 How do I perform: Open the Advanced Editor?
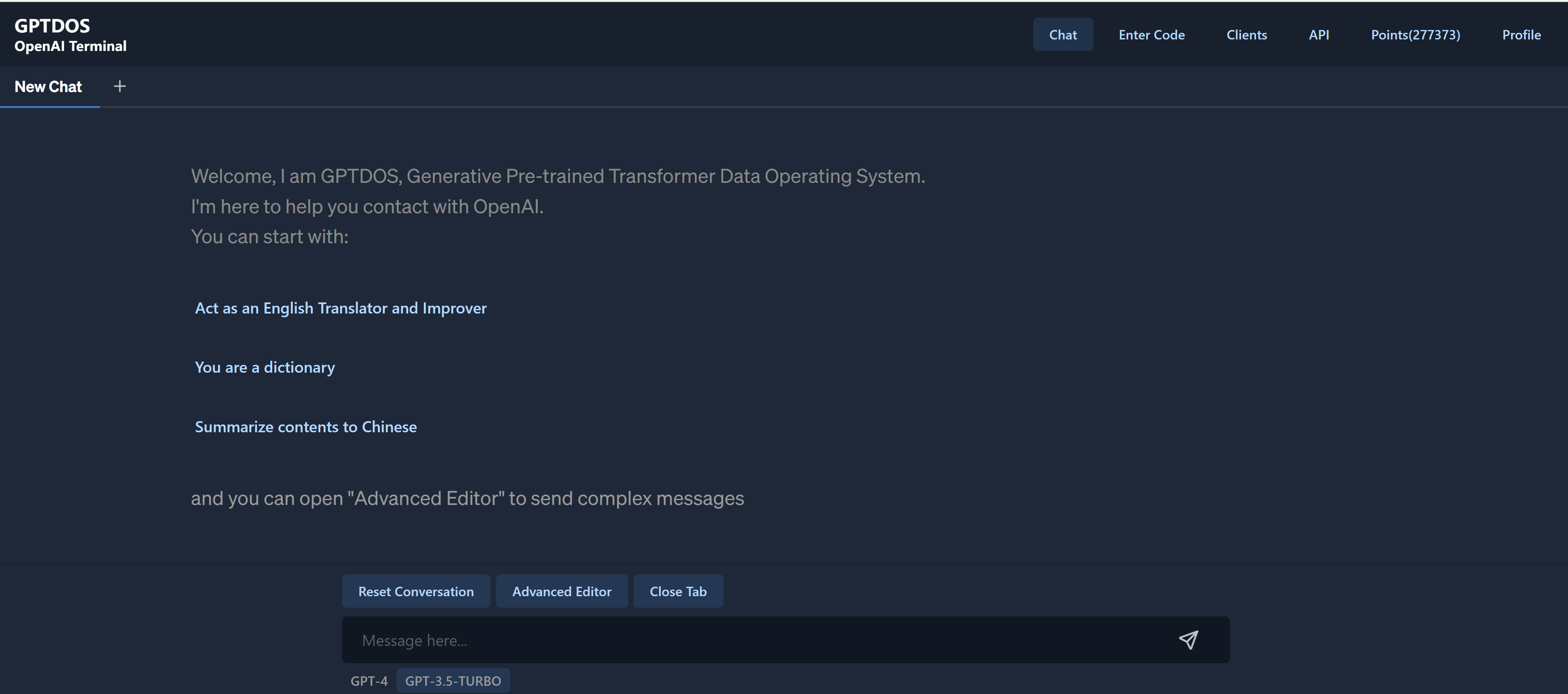point(561,591)
